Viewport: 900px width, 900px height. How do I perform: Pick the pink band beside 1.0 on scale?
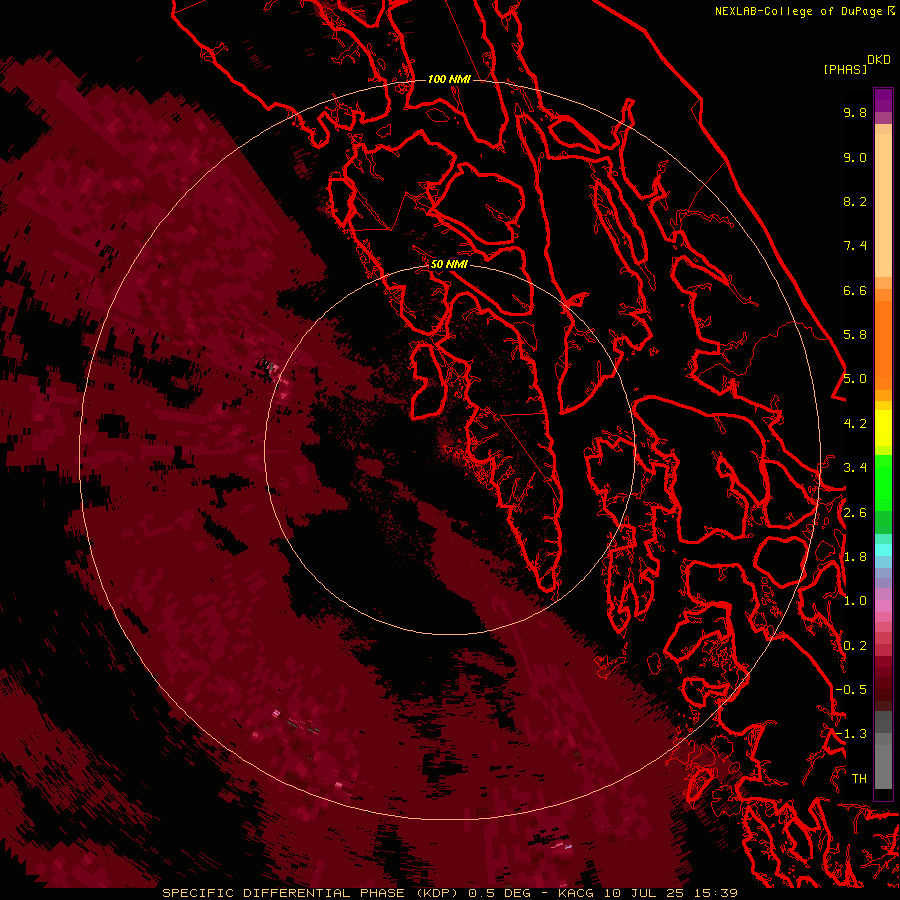pos(883,605)
